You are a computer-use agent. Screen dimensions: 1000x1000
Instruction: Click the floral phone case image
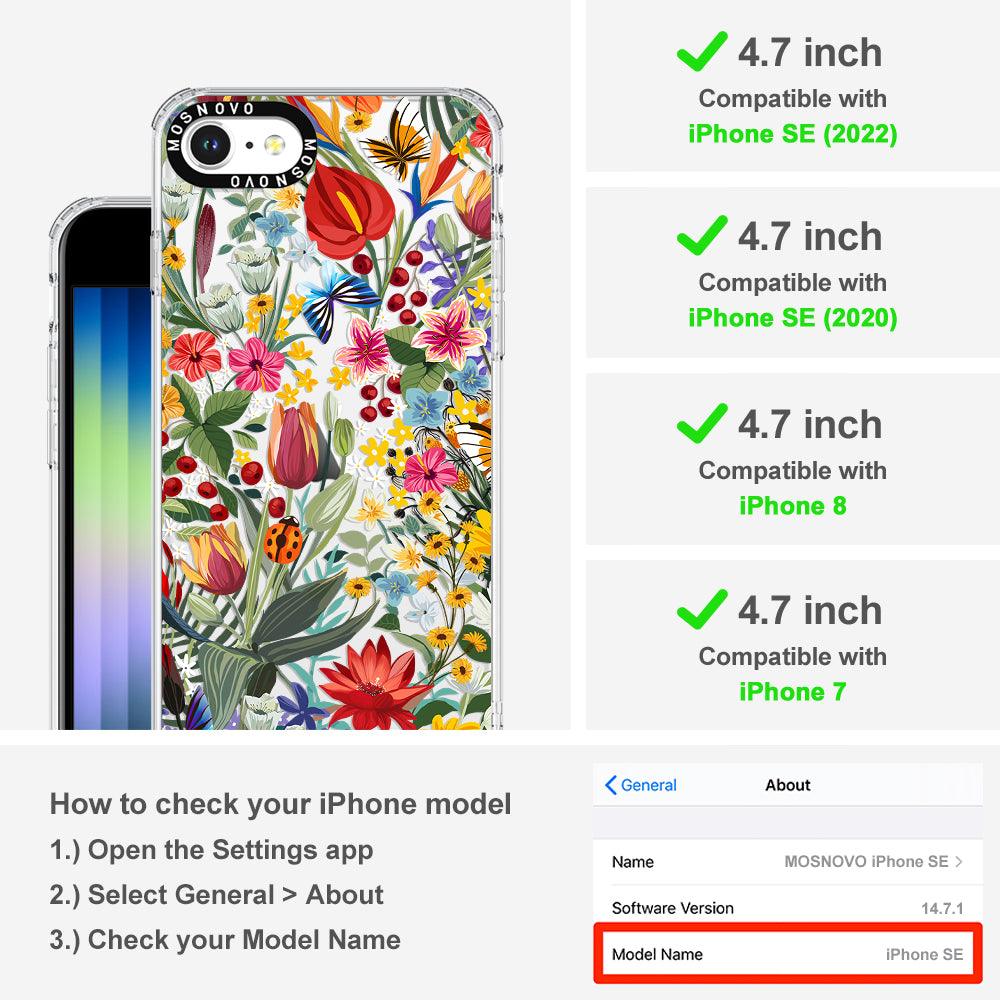tap(328, 408)
